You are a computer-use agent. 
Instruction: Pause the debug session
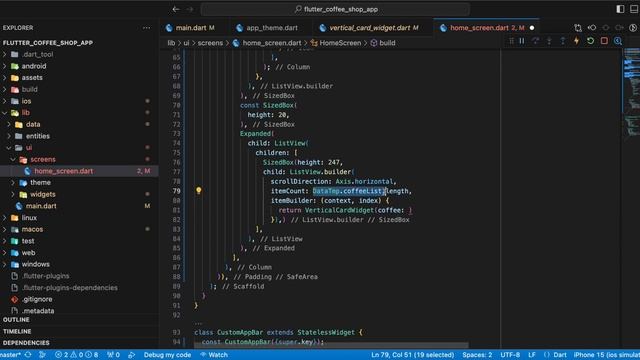coord(522,41)
